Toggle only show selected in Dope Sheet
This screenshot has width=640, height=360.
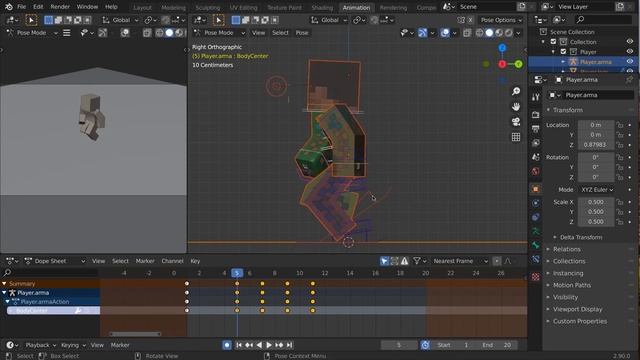point(384,261)
